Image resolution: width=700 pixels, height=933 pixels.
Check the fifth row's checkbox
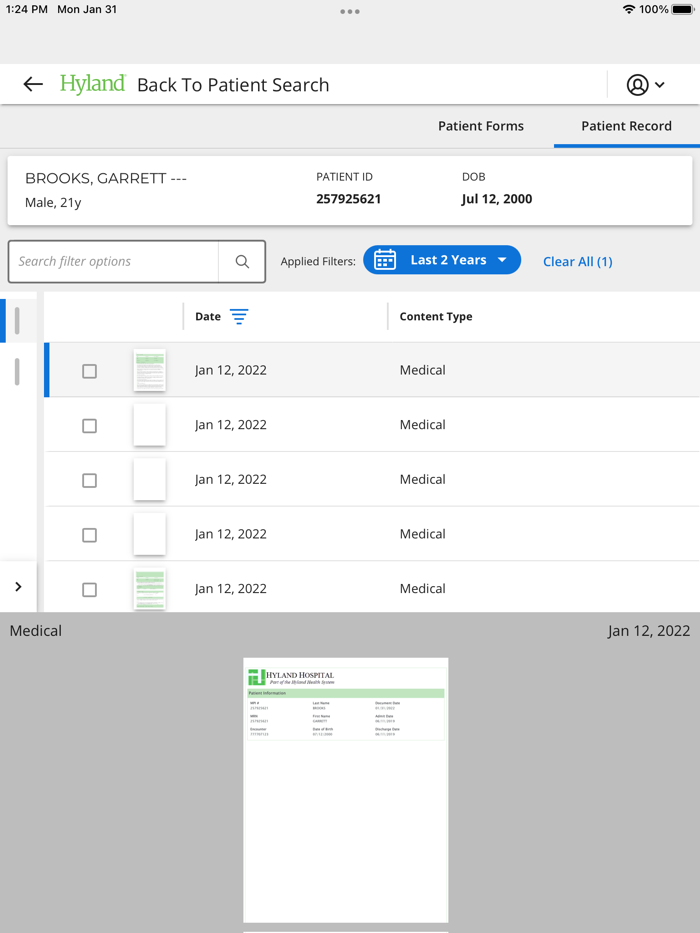[x=89, y=590]
